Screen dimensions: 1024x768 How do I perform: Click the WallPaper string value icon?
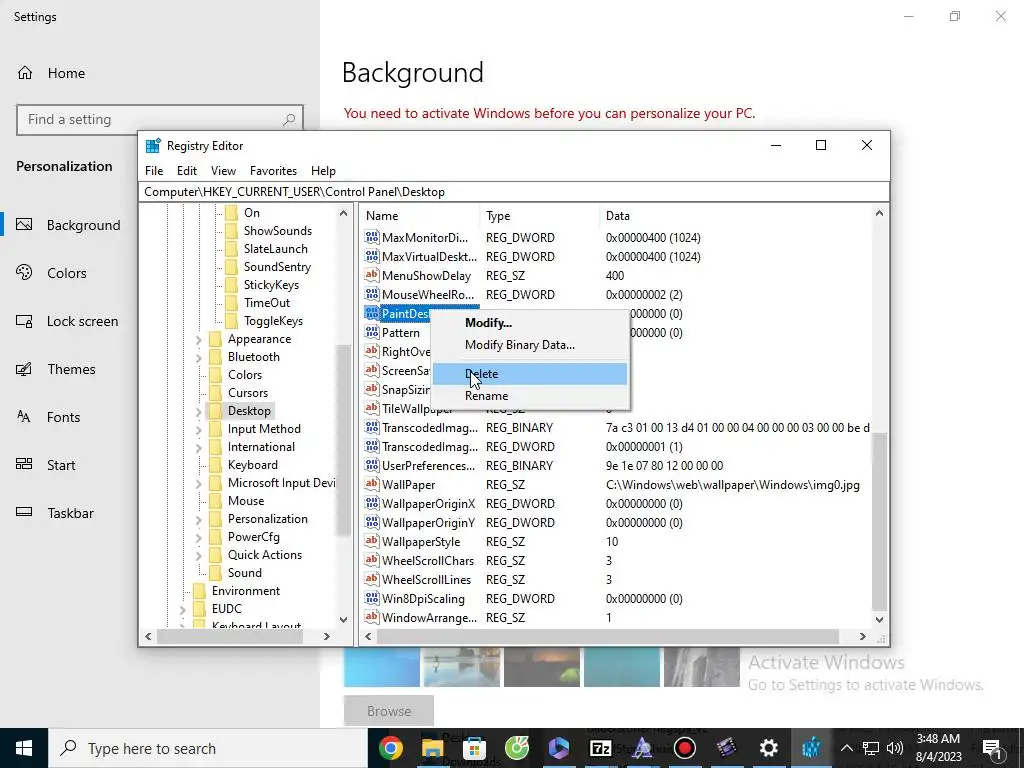click(372, 484)
